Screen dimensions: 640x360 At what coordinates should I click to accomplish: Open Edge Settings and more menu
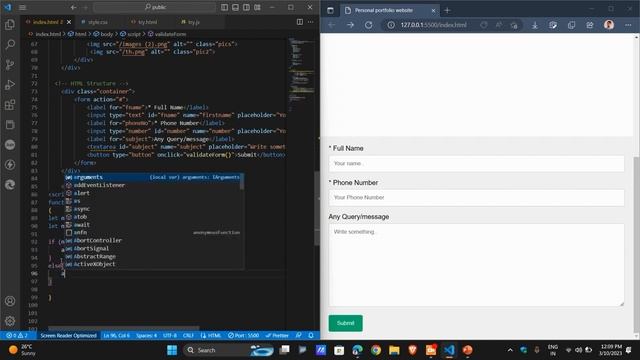click(x=628, y=25)
